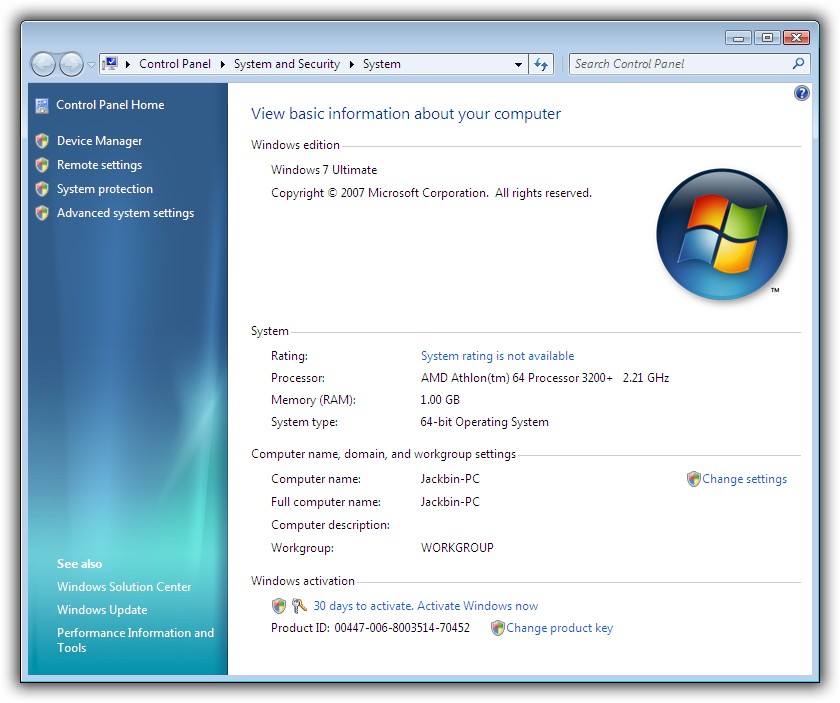840x703 pixels.
Task: Click the keys icon by activation link
Action: coord(299,606)
